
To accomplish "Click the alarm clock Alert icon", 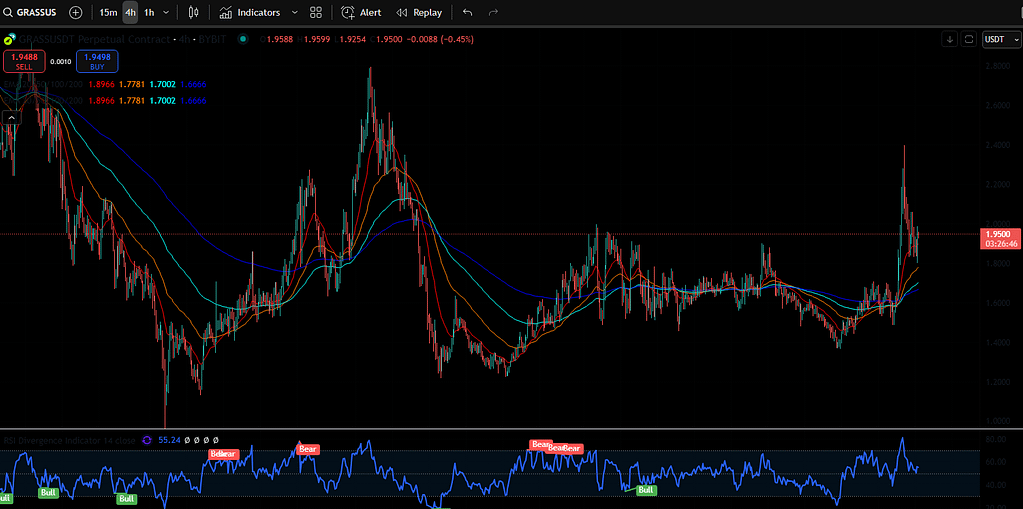I will tap(348, 12).
